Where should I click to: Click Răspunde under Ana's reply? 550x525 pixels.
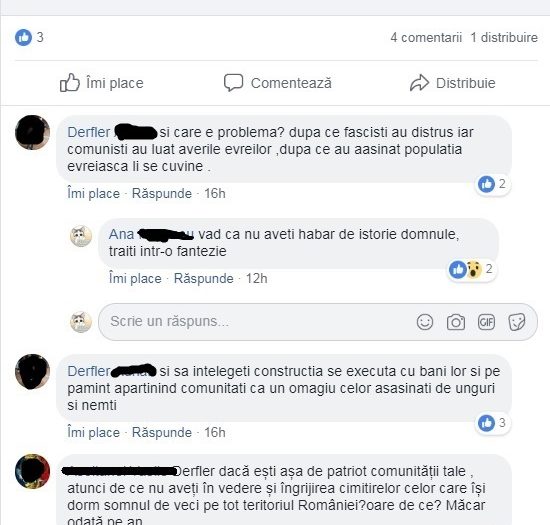[x=203, y=278]
